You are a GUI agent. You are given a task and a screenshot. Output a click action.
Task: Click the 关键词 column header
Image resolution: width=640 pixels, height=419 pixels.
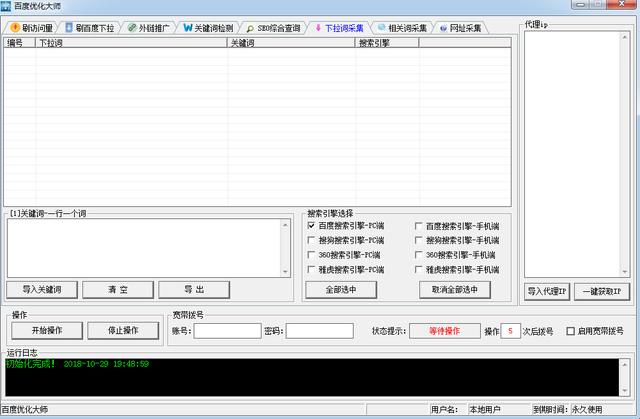click(291, 42)
